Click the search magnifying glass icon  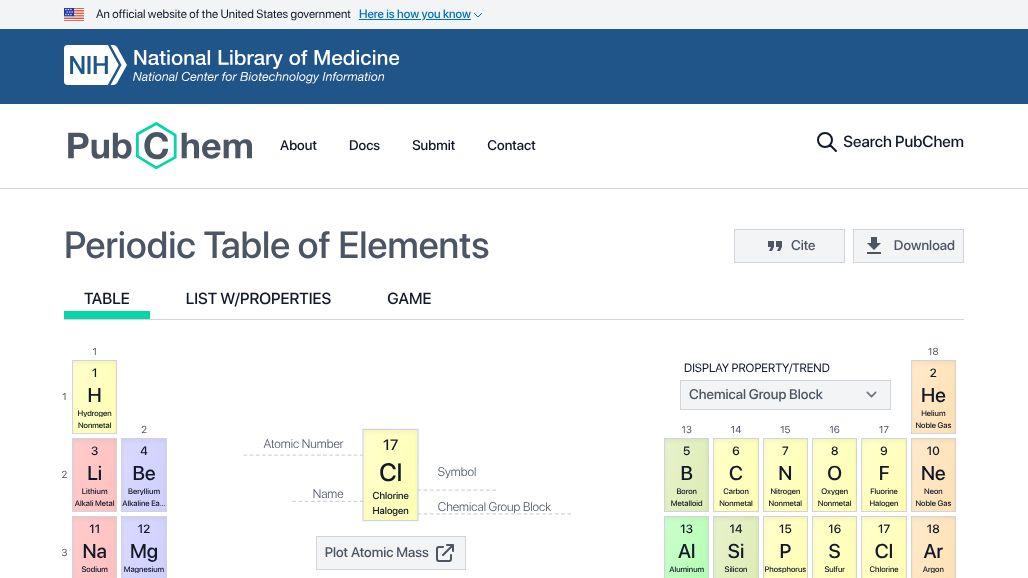coord(826,142)
